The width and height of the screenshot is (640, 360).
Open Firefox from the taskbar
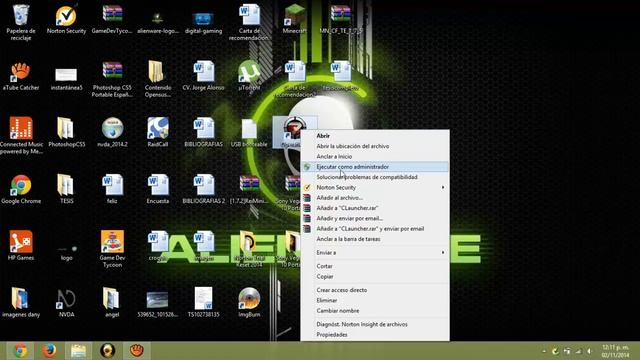[x=49, y=351]
